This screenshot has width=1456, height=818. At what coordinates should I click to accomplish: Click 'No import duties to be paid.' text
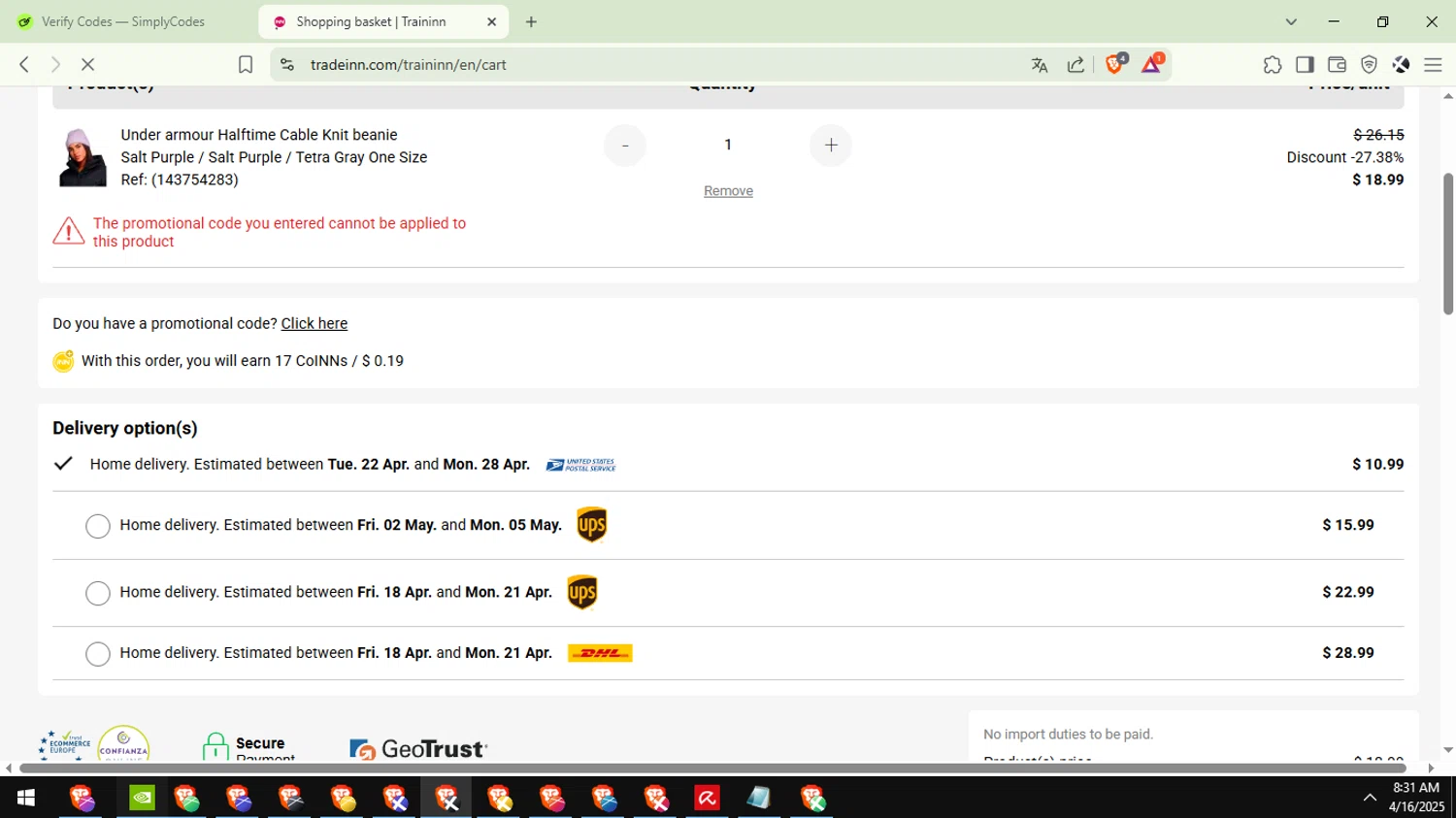1068,735
